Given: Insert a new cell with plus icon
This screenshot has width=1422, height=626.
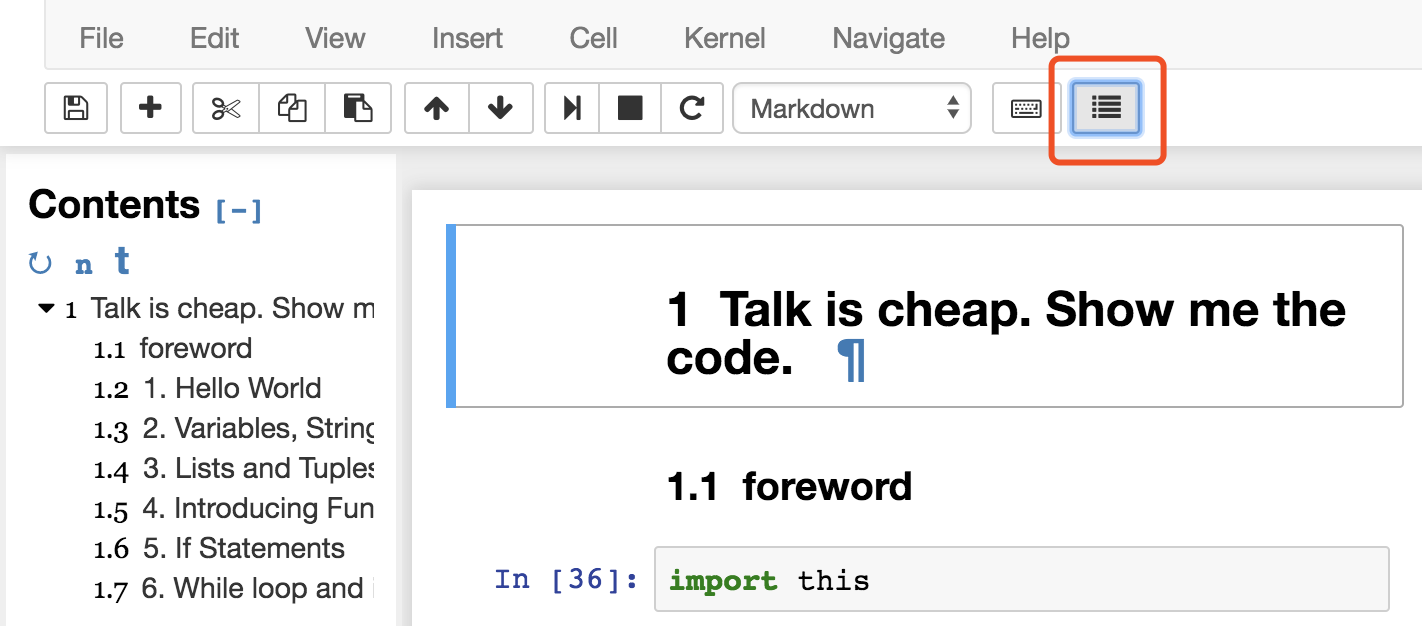Looking at the screenshot, I should point(150,108).
